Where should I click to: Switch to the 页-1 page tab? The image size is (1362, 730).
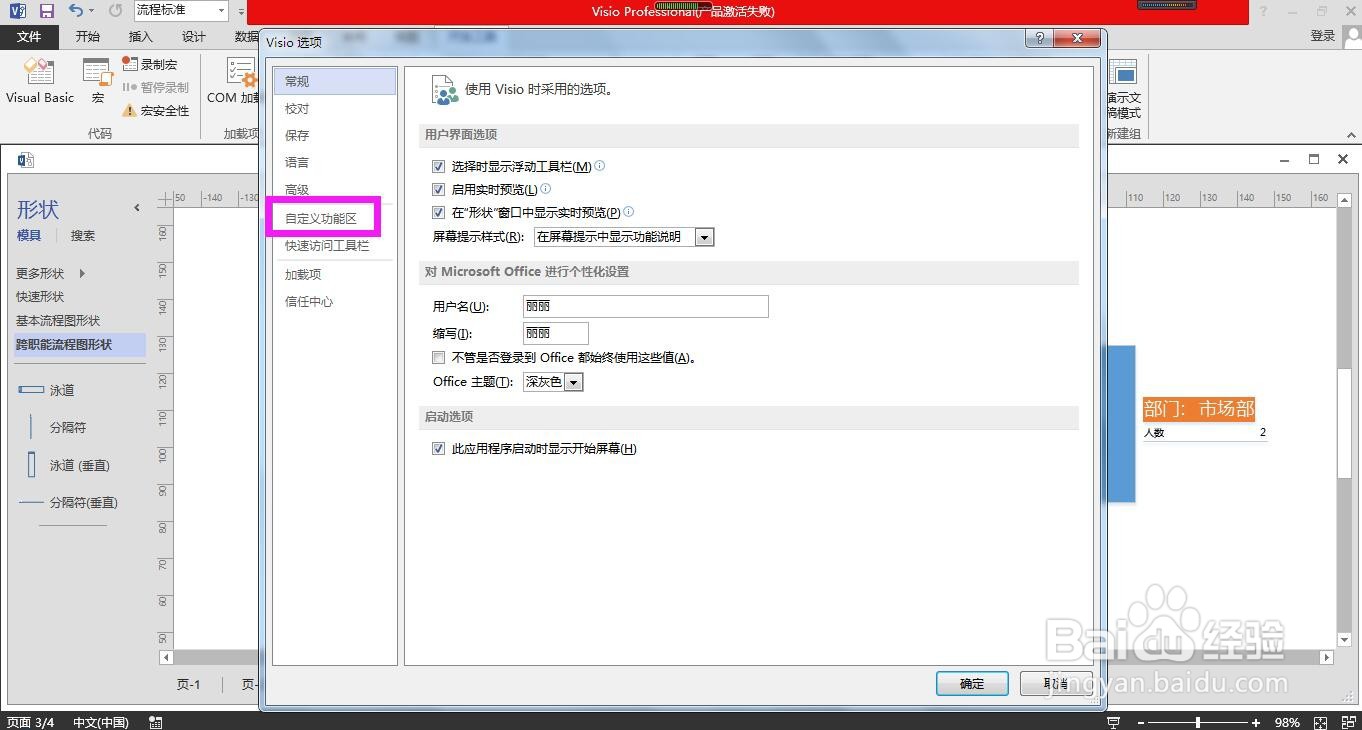(x=189, y=685)
